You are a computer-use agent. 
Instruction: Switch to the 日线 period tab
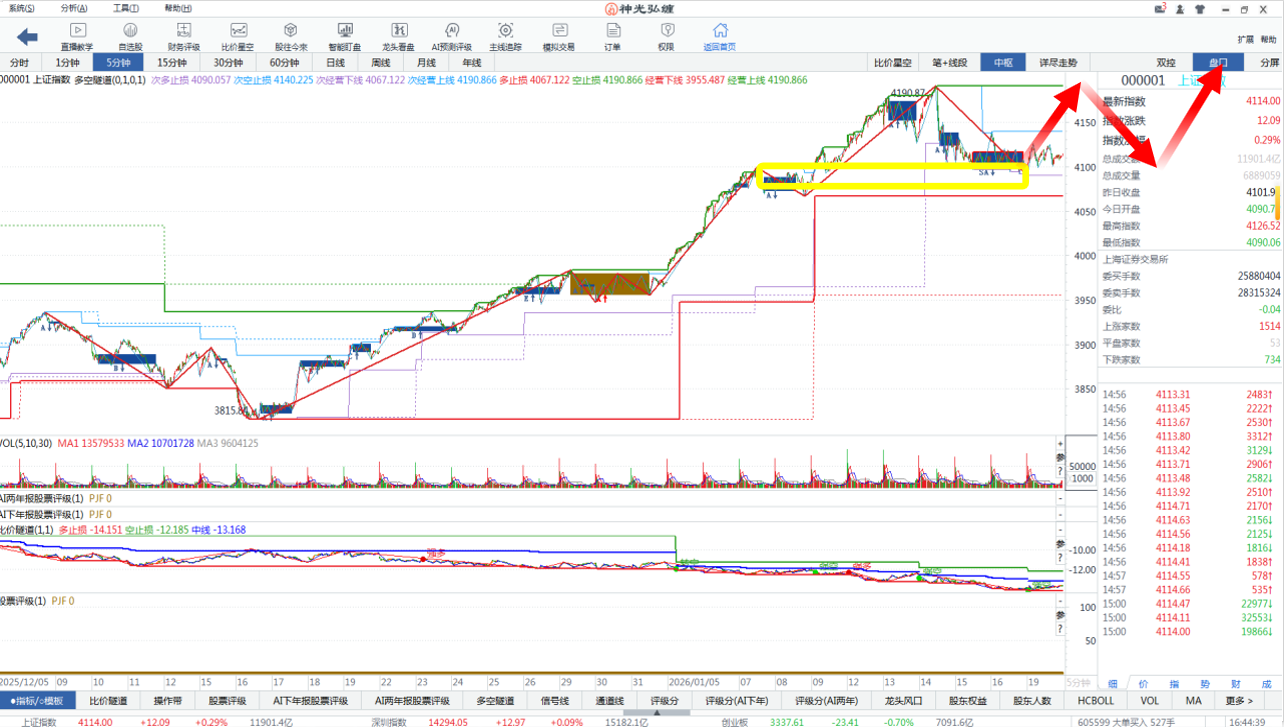coord(335,62)
